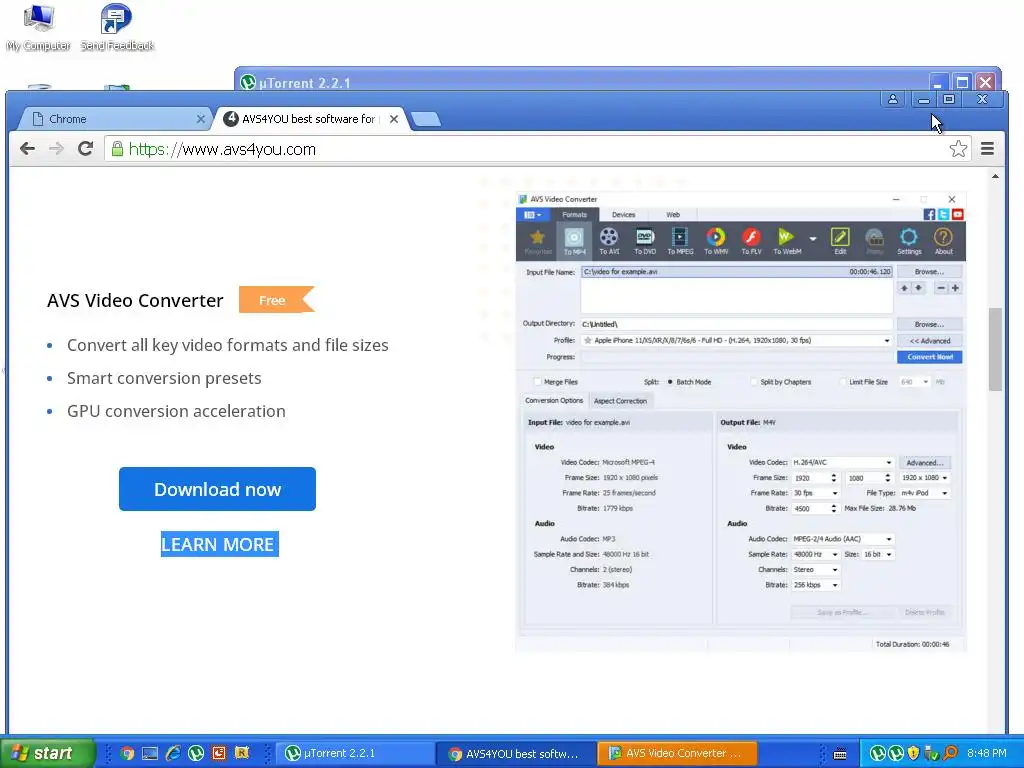Click the To AVI film reel icon
The width and height of the screenshot is (1024, 768).
pyautogui.click(x=609, y=241)
